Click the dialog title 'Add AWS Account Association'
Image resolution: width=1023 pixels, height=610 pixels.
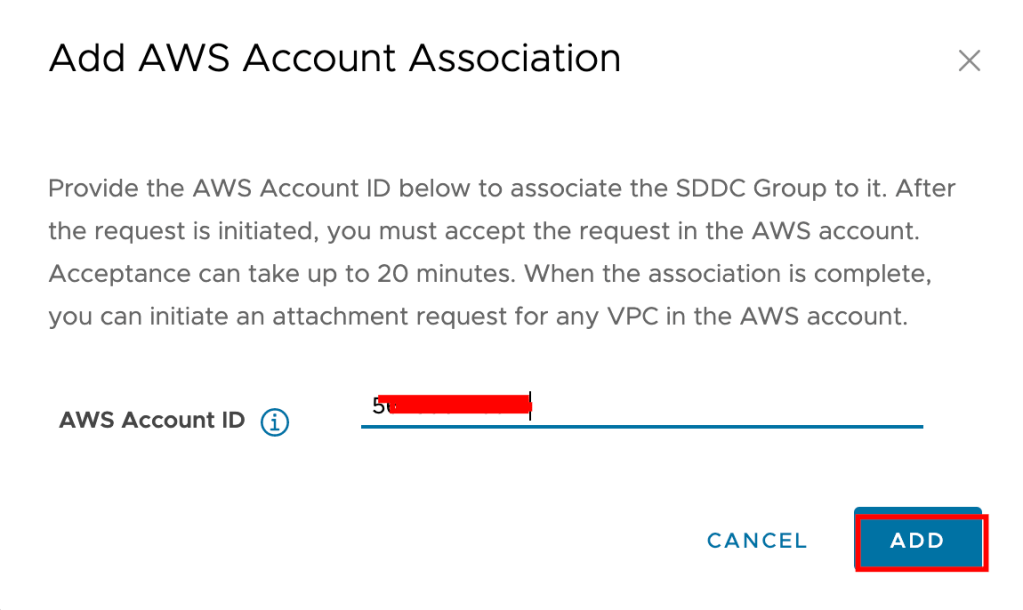335,57
